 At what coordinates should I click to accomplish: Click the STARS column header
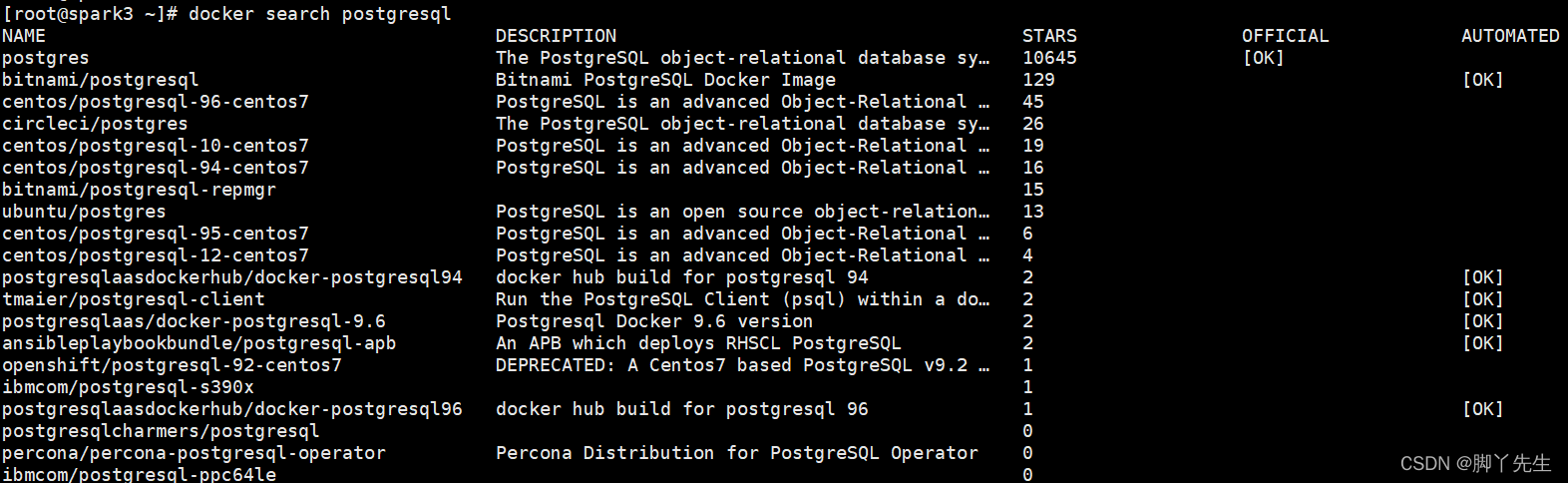coord(1049,36)
